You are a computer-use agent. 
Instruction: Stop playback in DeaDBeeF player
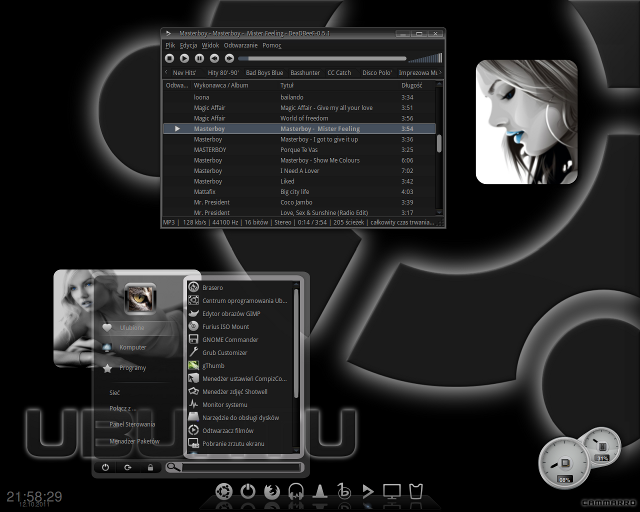[x=169, y=58]
